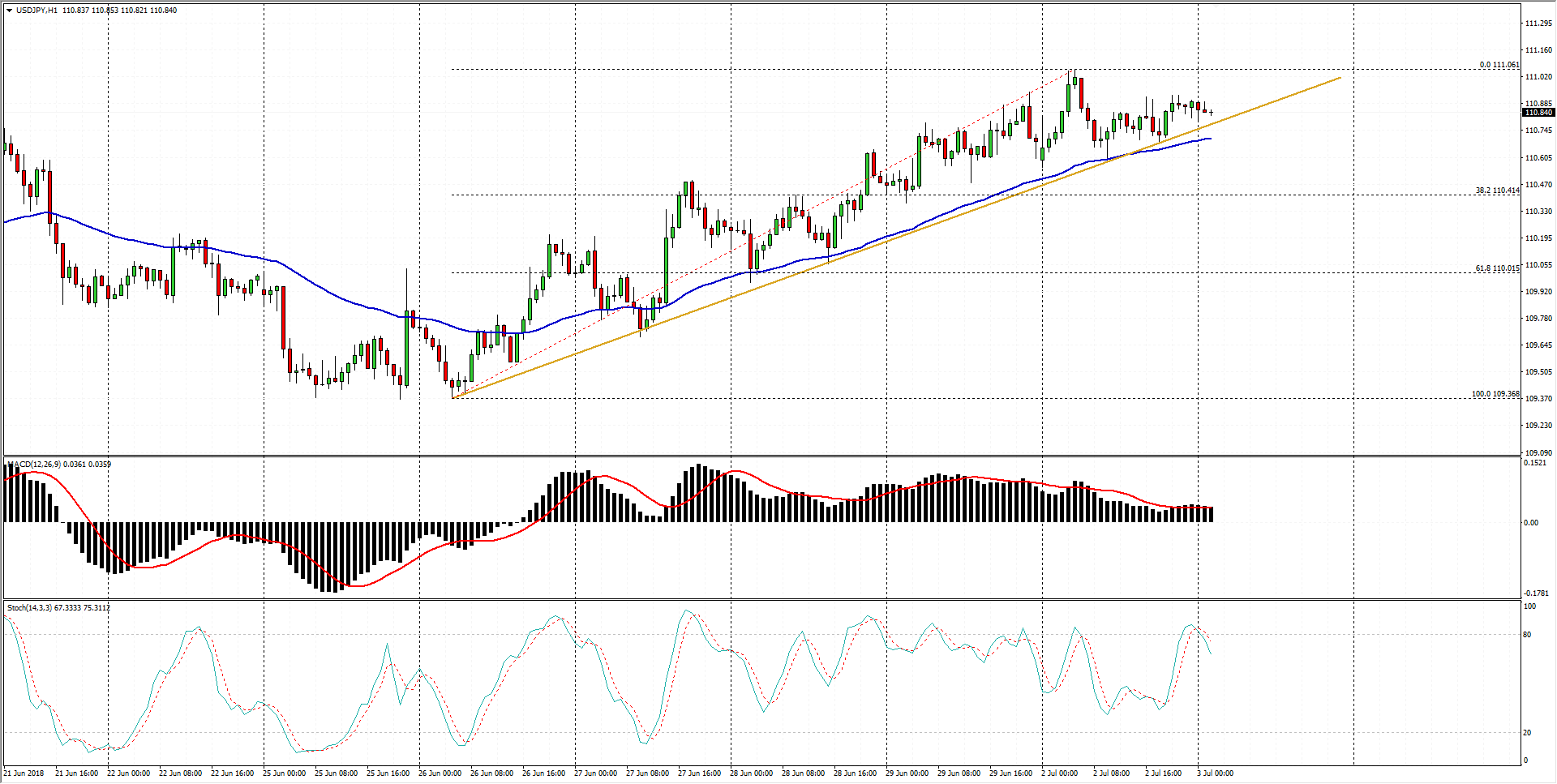Click the right end of the blue moving average
1557x784 pixels.
[x=1210, y=139]
